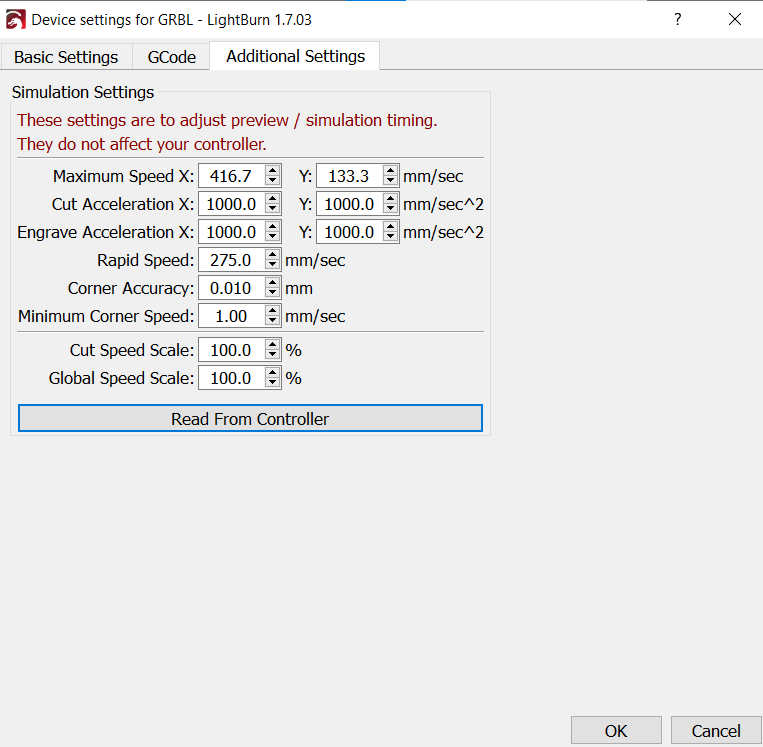This screenshot has height=747, width=763.
Task: Increase Minimum Corner Speed with up arrow
Action: coord(272,311)
